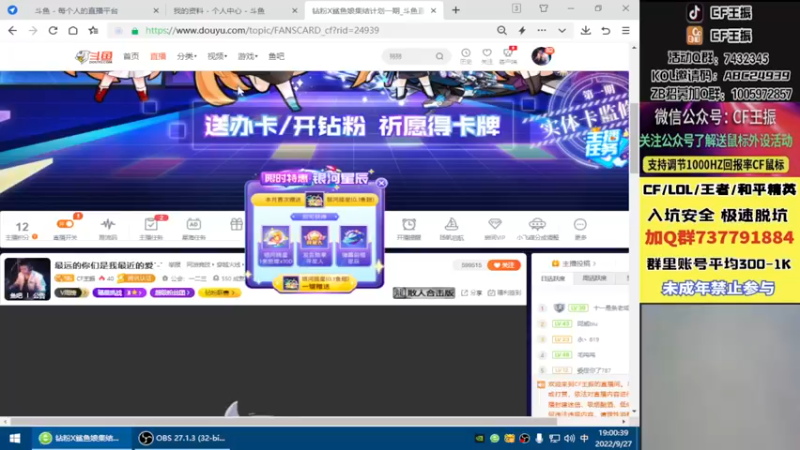This screenshot has width=800, height=450.
Task: Click the Douyu logo
Action: (94, 56)
